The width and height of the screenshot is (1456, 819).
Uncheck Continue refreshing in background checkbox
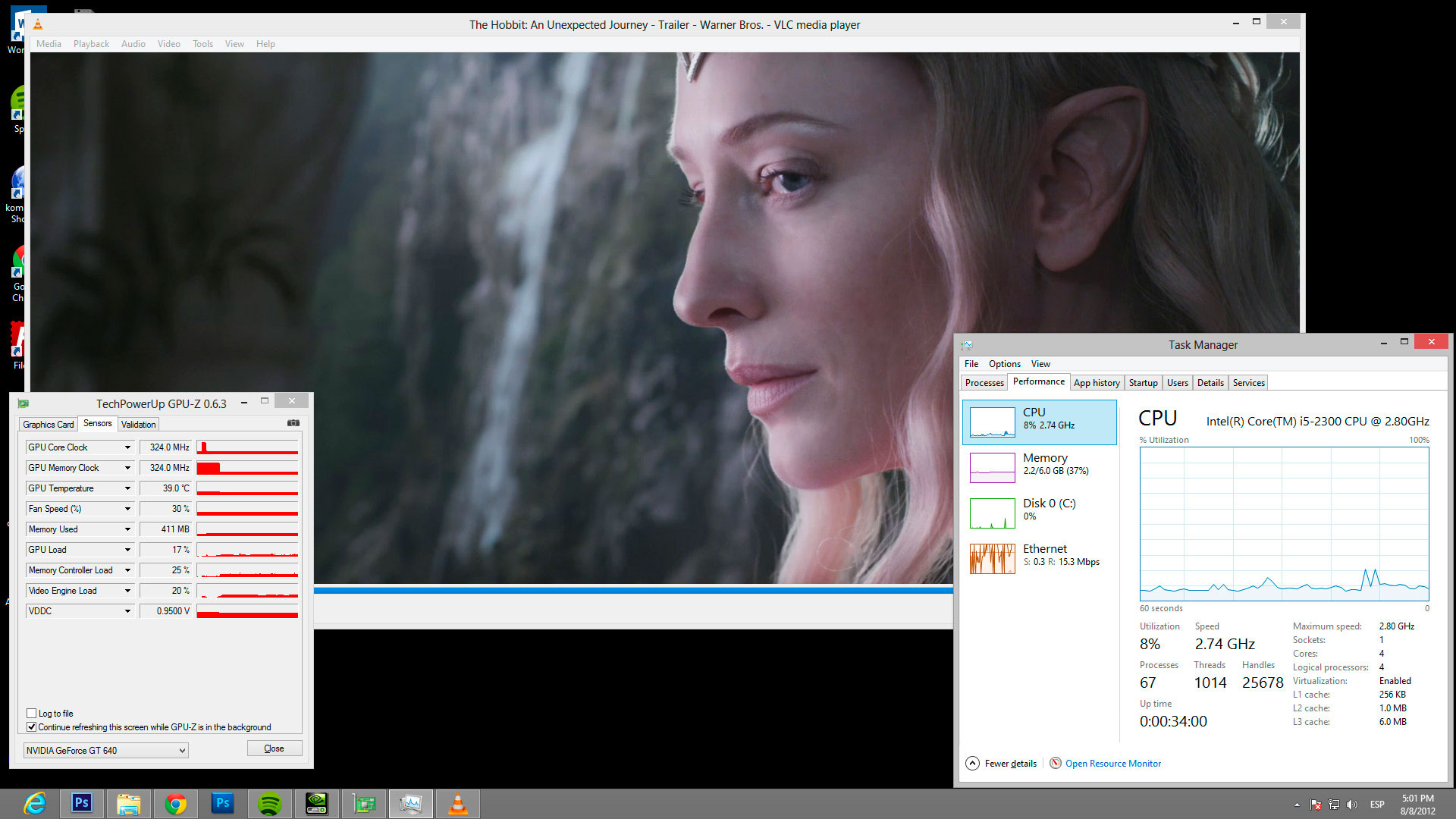pyautogui.click(x=32, y=726)
